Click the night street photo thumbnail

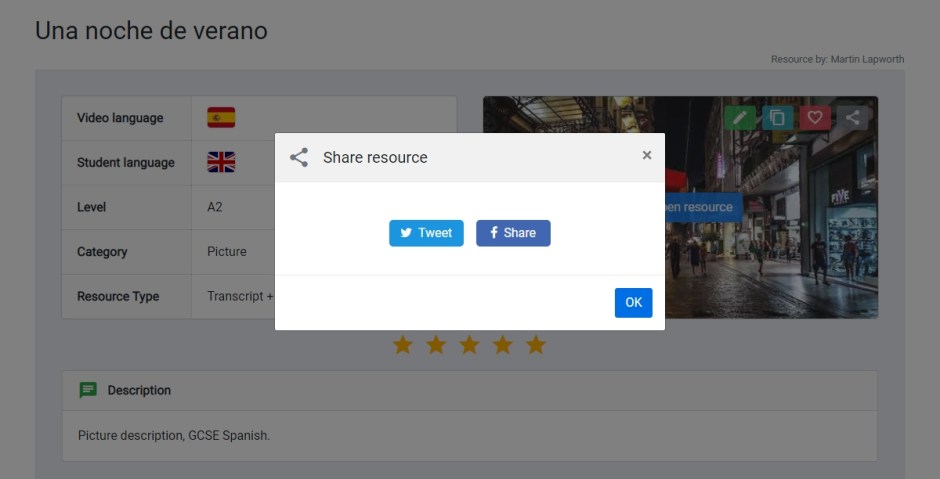click(790, 260)
